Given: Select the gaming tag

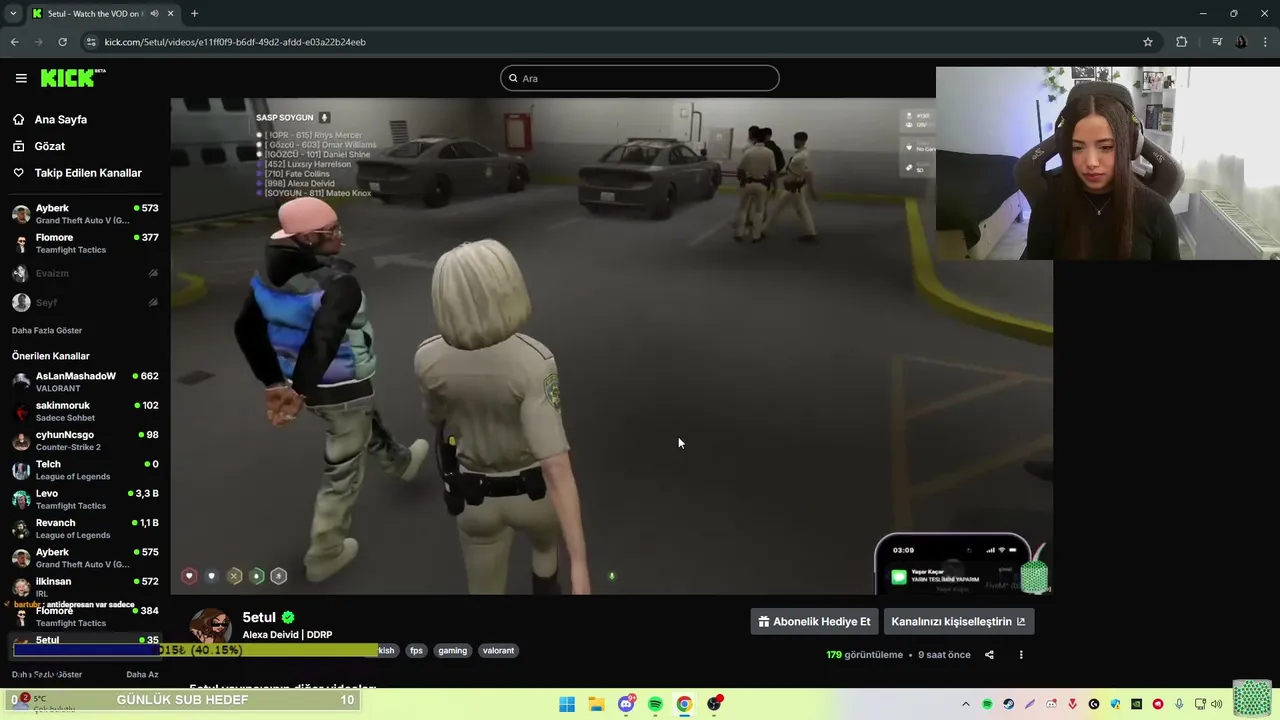Looking at the screenshot, I should (x=452, y=650).
